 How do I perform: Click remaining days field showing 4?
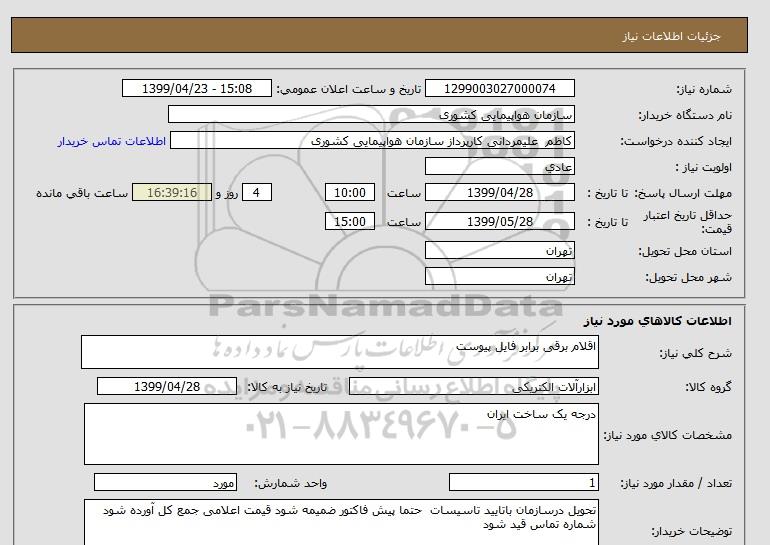[256, 192]
